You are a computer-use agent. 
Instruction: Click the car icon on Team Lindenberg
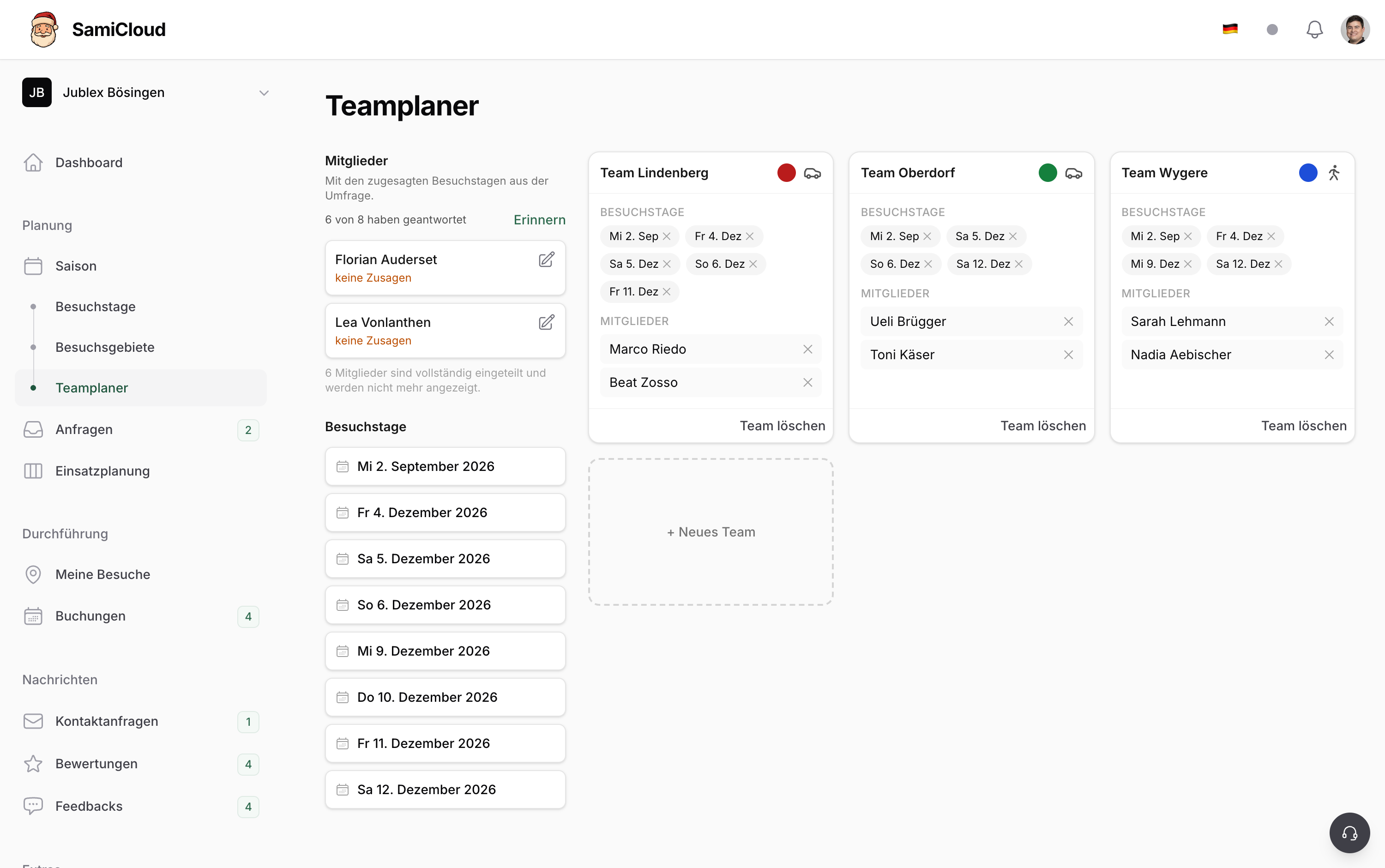[812, 173]
